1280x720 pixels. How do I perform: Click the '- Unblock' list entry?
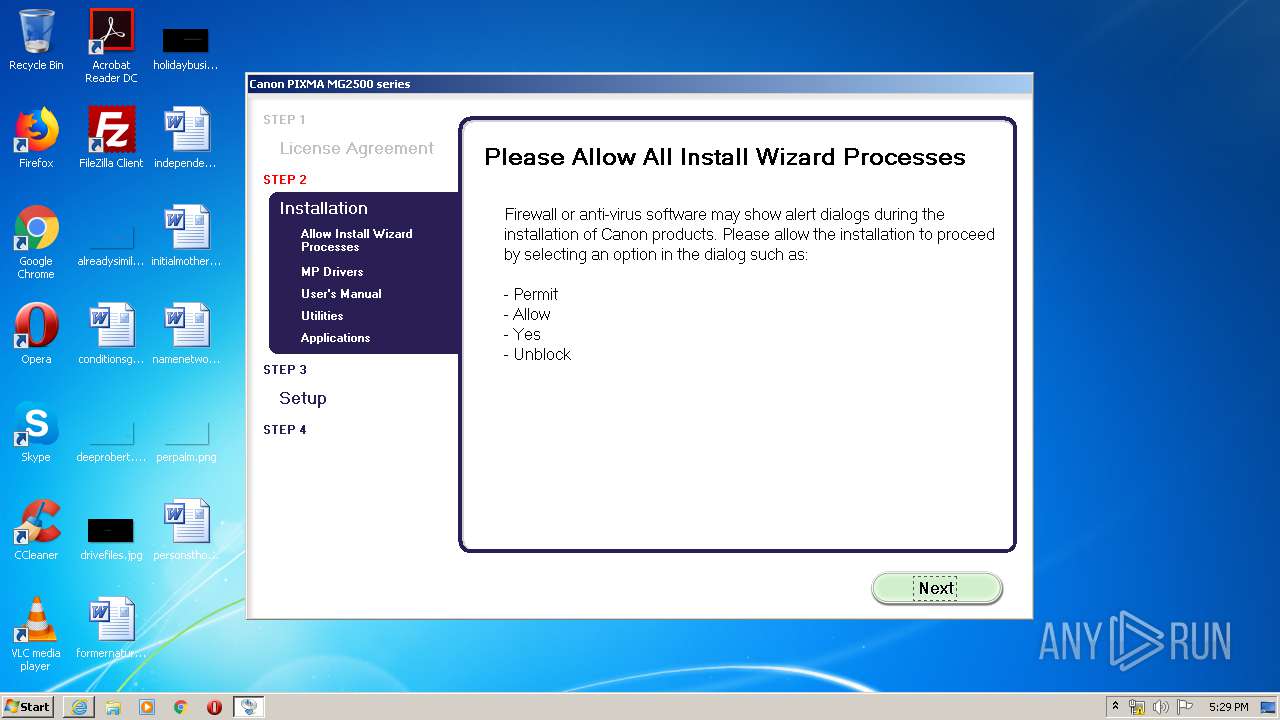[538, 354]
